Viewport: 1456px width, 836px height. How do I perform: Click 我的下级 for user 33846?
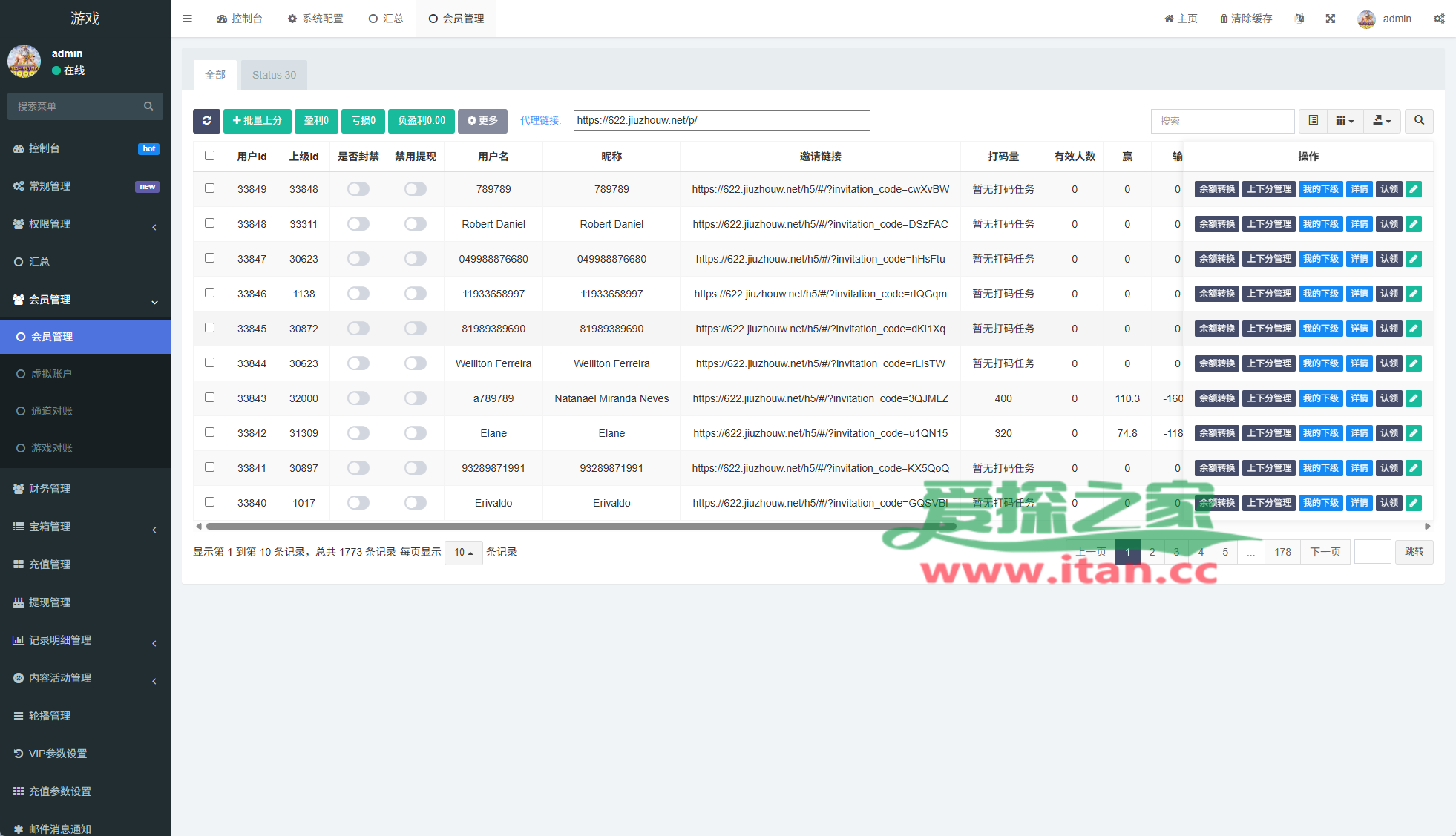(x=1321, y=294)
